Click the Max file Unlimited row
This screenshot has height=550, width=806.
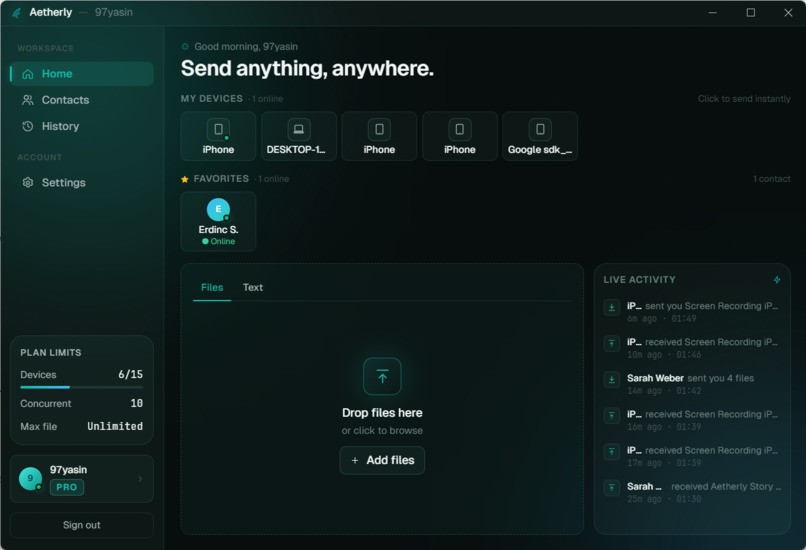click(x=82, y=426)
